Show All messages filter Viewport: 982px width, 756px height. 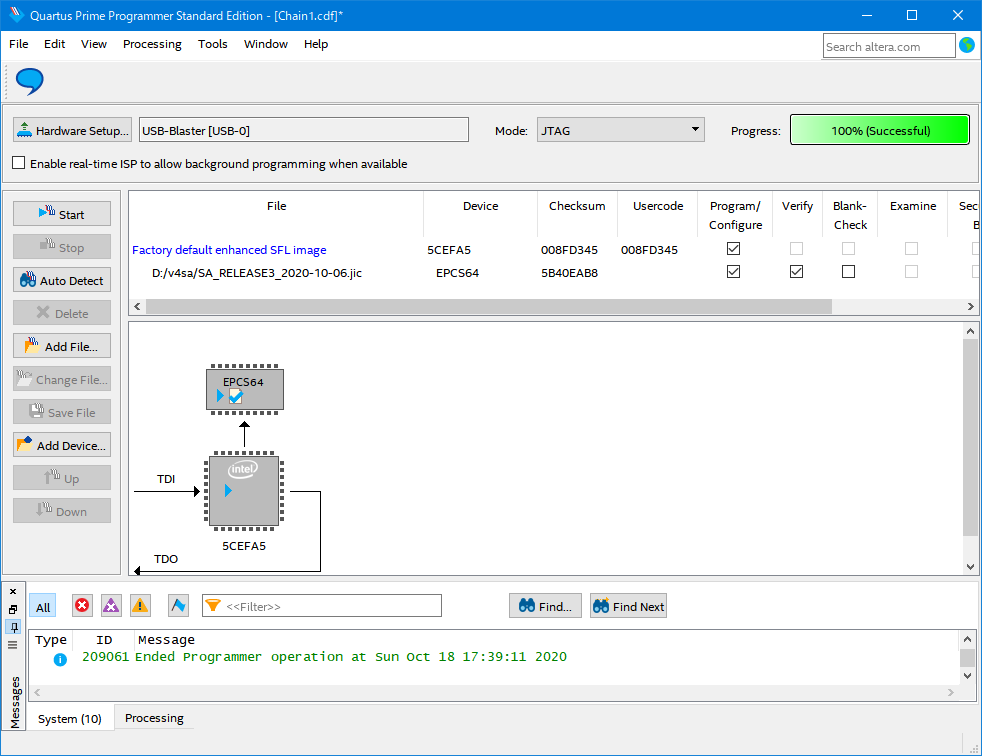pyautogui.click(x=43, y=606)
